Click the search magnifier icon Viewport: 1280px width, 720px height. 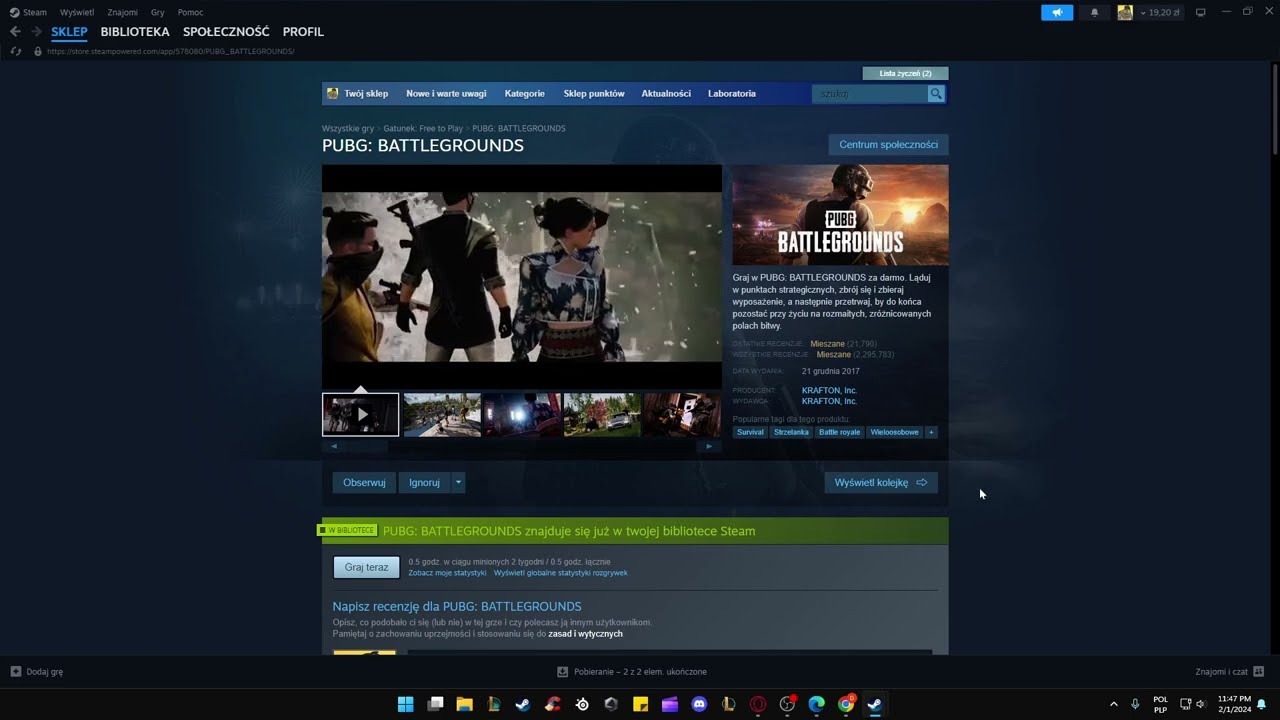click(936, 93)
